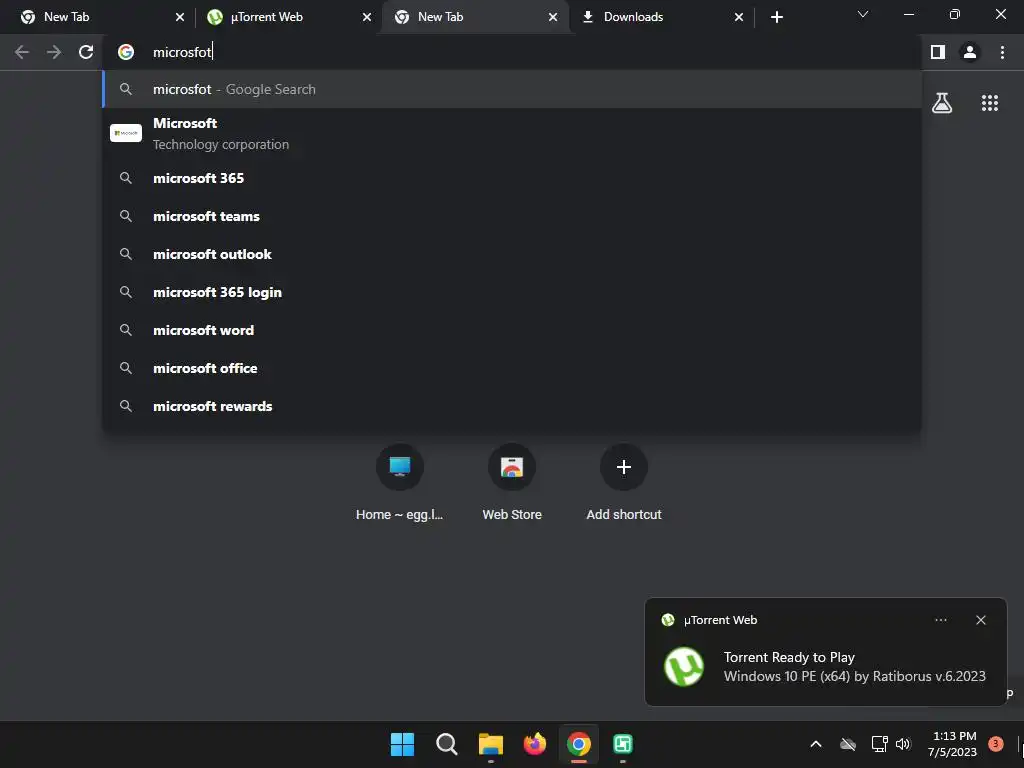Viewport: 1024px width, 768px height.
Task: Open the green app on taskbar
Action: click(x=622, y=744)
